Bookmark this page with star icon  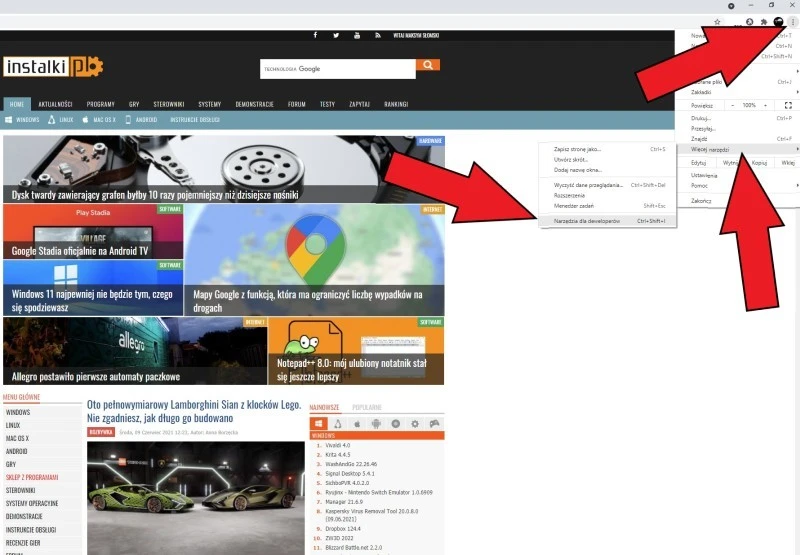(717, 21)
